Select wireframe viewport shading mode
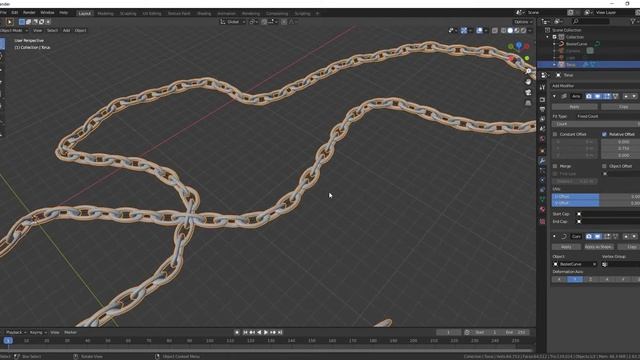Screen dimensions: 640x360 point(503,31)
